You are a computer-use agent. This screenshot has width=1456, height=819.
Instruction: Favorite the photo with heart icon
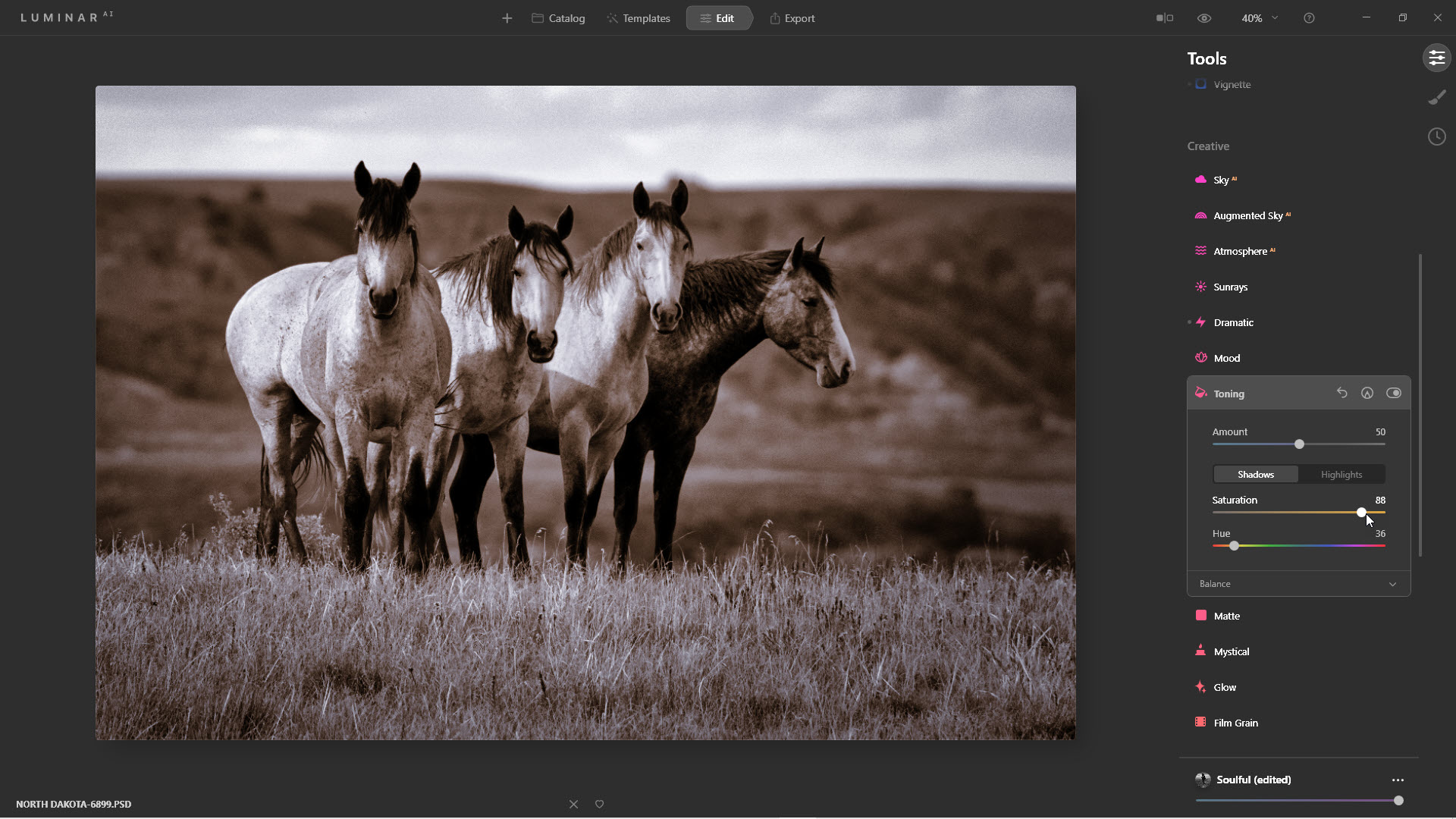click(599, 804)
